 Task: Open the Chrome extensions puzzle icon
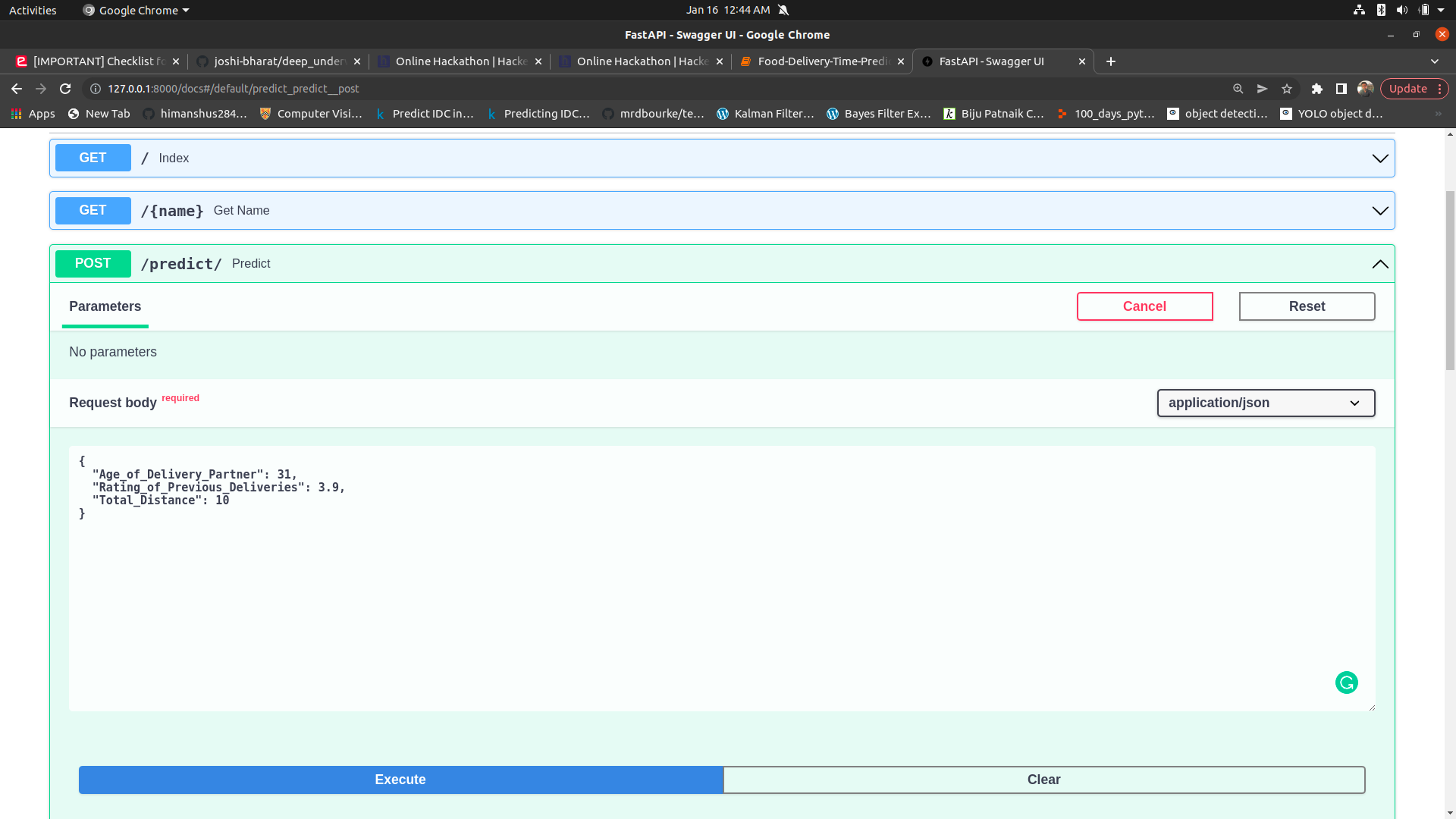point(1317,89)
